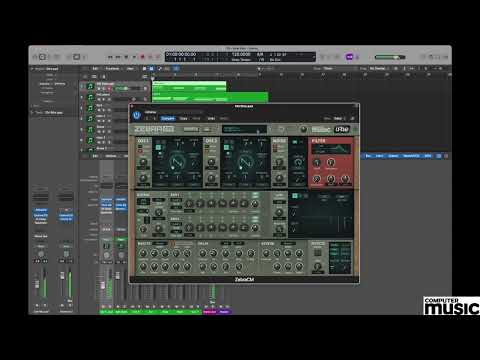Toggle the teal square button in OSC1 panel
Screen dimensions: 480x360
click(158, 147)
